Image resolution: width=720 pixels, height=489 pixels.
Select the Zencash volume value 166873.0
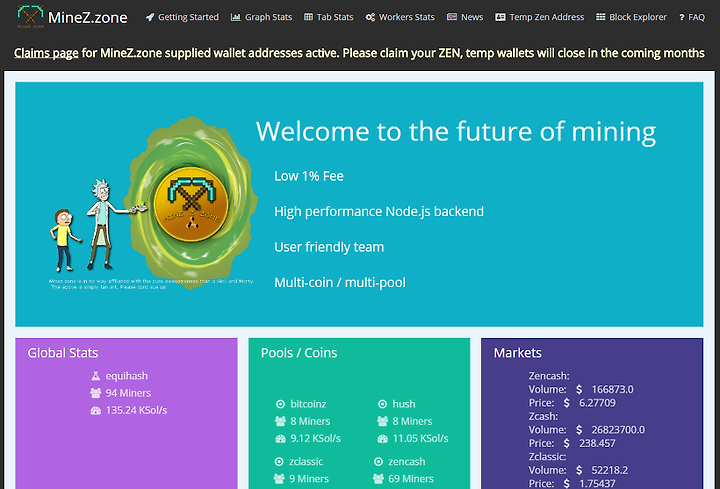pyautogui.click(x=612, y=389)
